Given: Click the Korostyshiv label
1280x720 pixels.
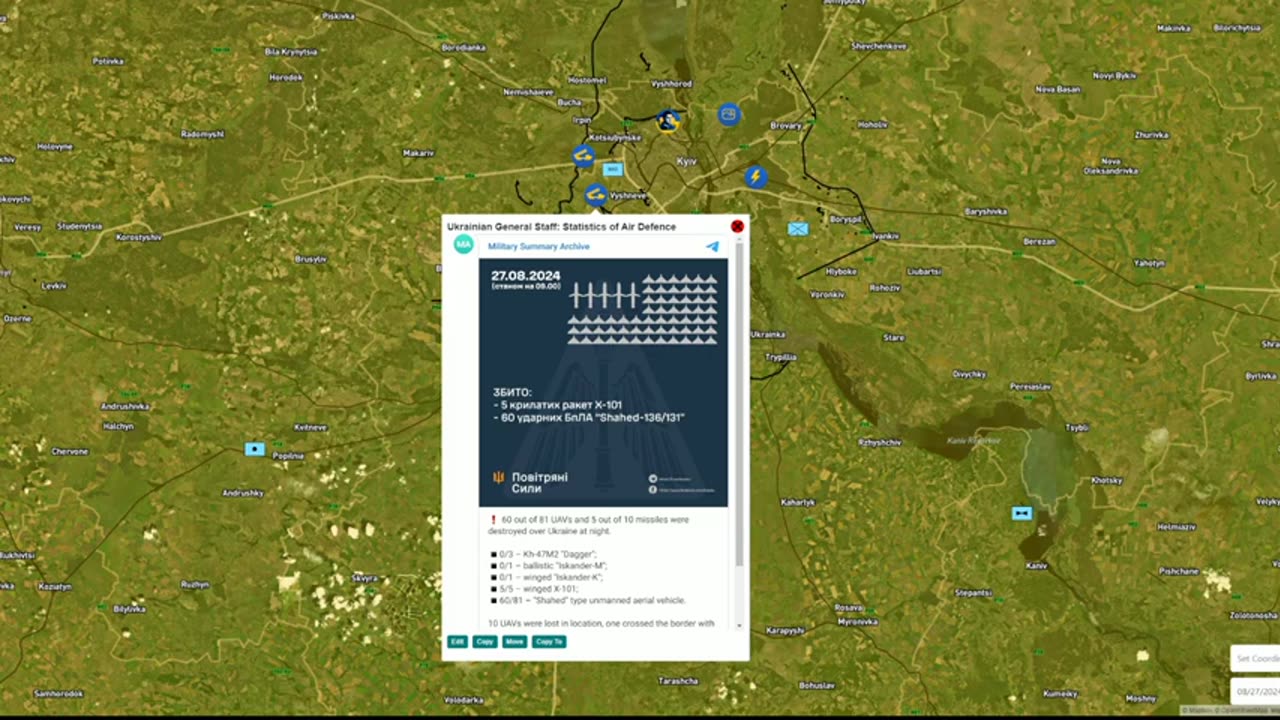Looking at the screenshot, I should [x=140, y=237].
